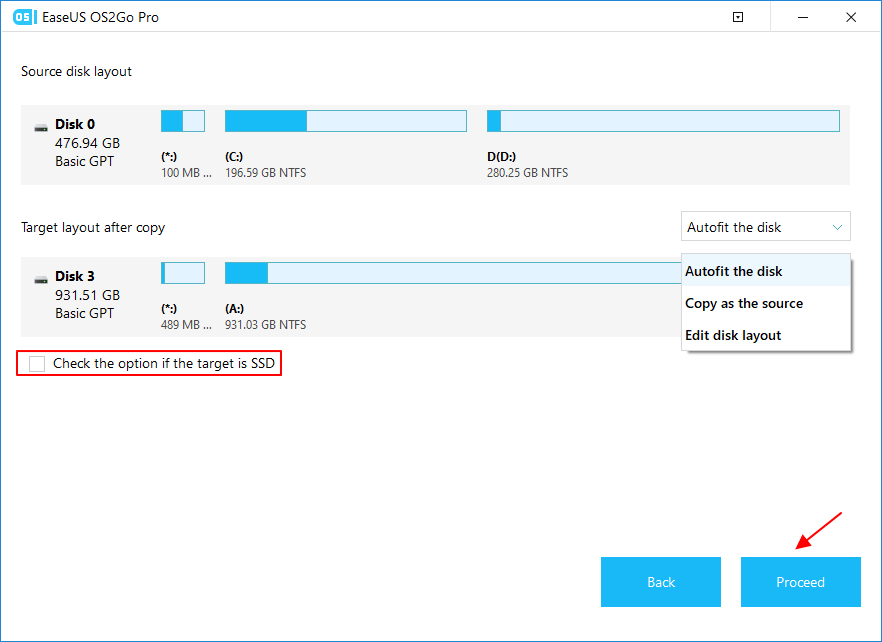882x642 pixels.
Task: Select the D: partition block on Disk 0
Action: pos(663,120)
